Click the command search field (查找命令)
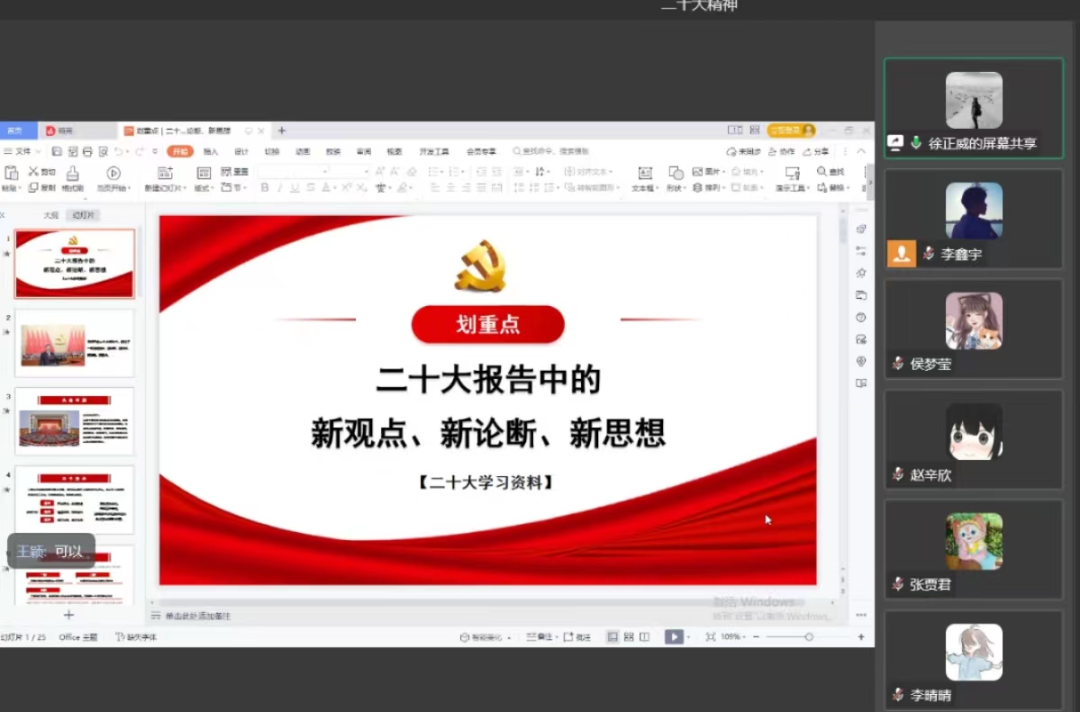The width and height of the screenshot is (1080, 712). coord(551,151)
